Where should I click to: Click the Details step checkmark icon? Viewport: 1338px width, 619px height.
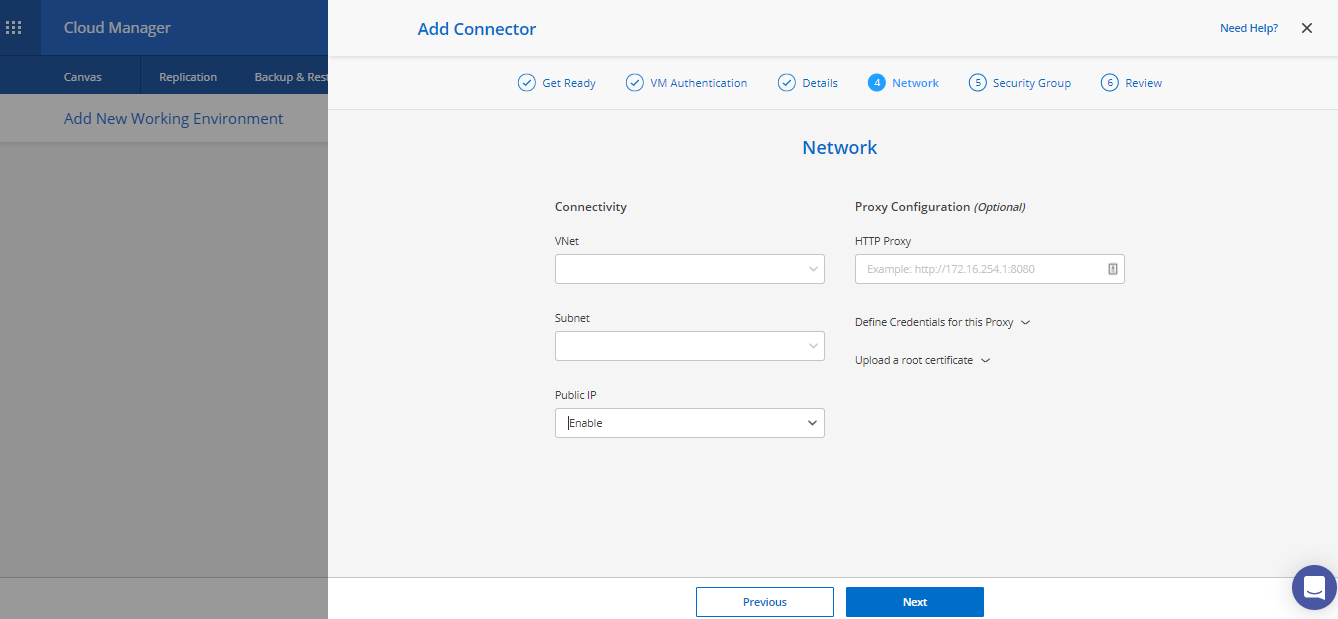pos(786,83)
